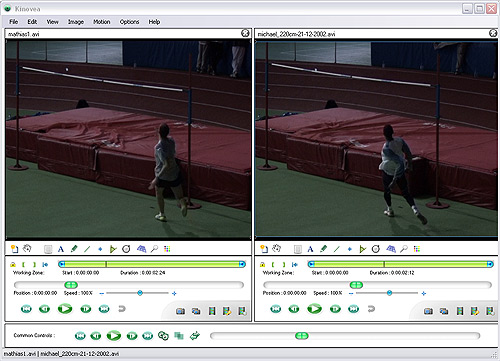The image size is (500, 361).
Task: Select the hand move tool in left toolbar
Action: [x=27, y=249]
